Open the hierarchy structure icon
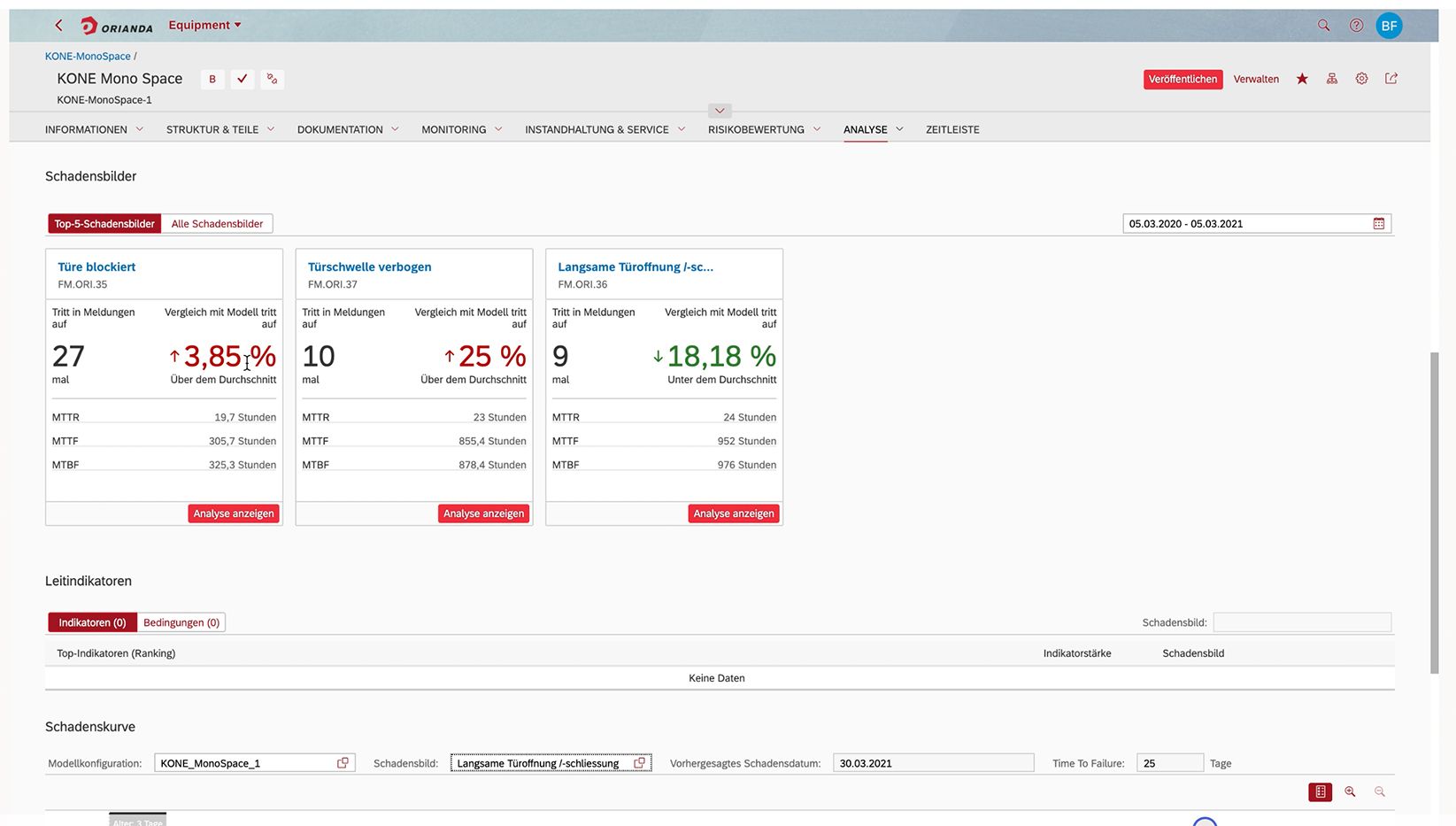The width and height of the screenshot is (1456, 826). (x=1331, y=79)
